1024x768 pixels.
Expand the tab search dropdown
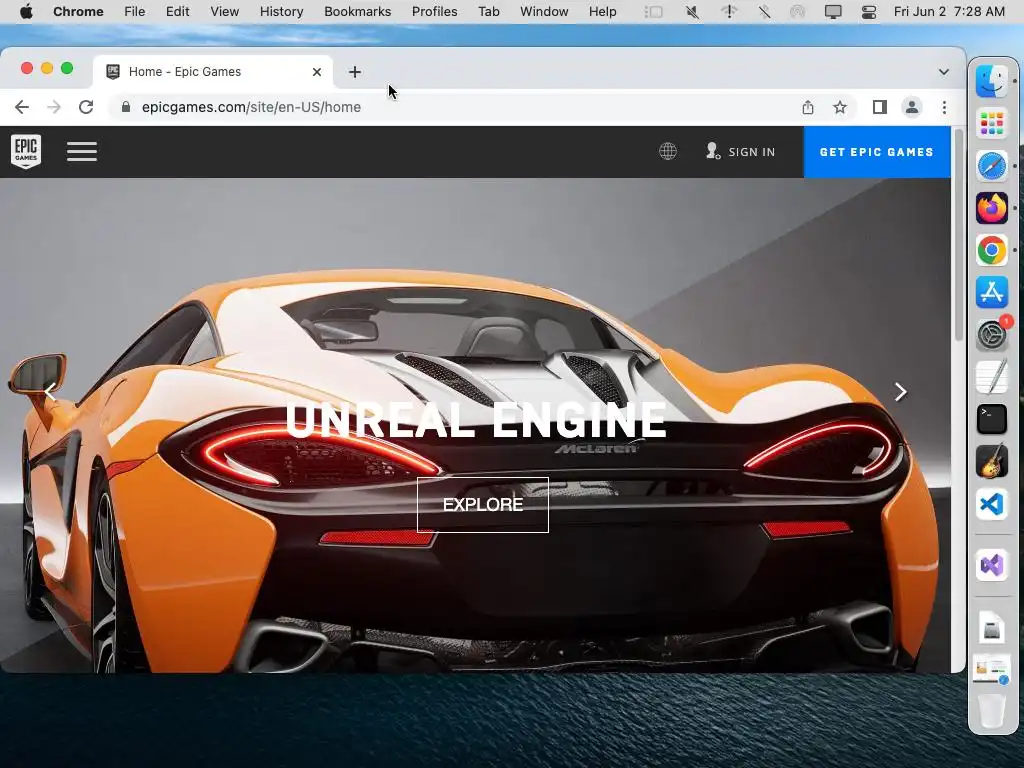(x=944, y=72)
